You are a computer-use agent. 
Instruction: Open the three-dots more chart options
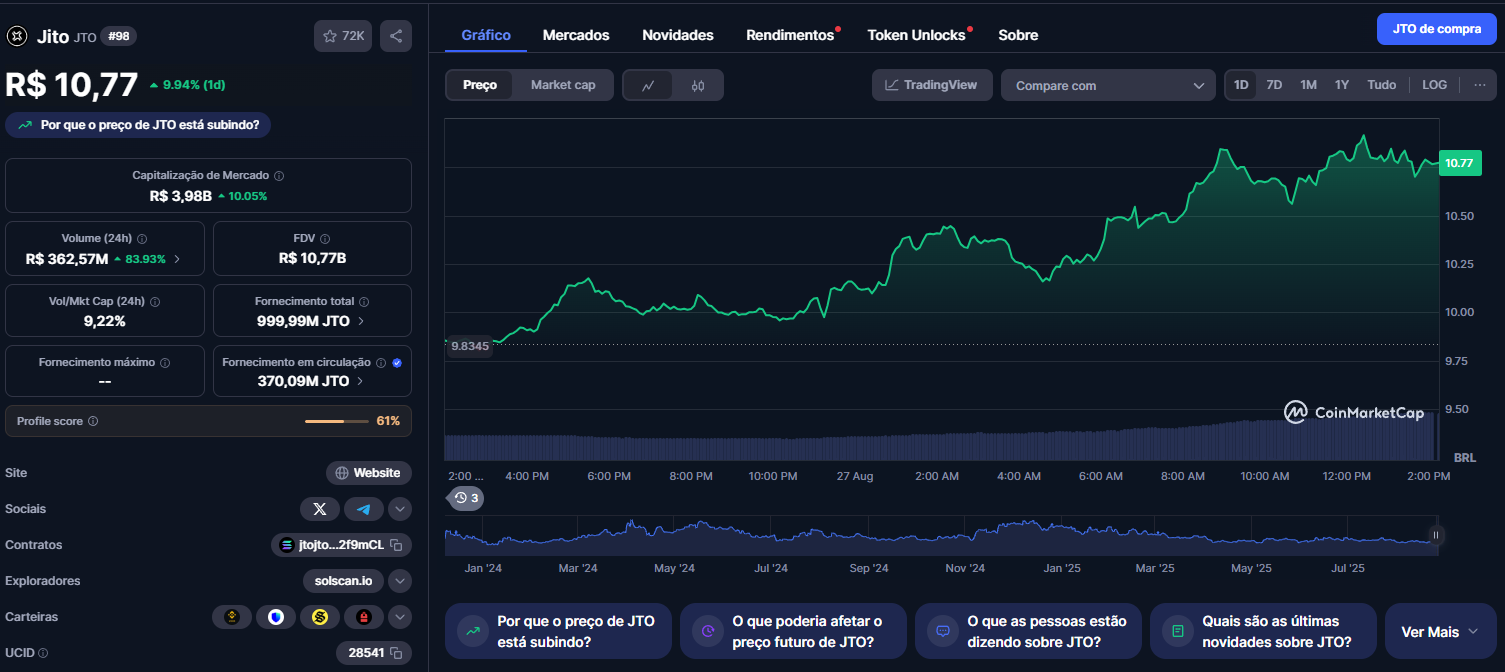1479,85
